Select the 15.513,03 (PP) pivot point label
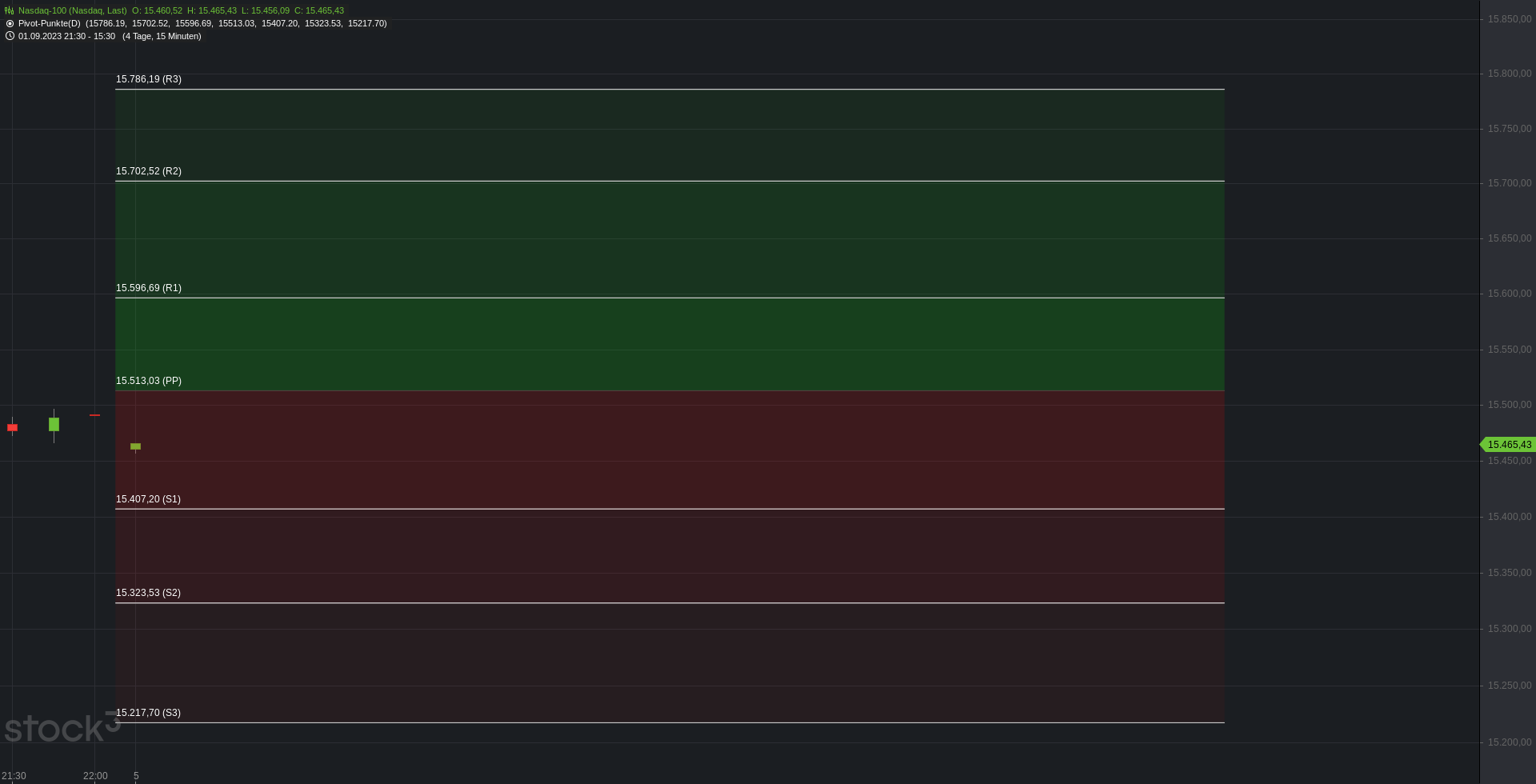1536x784 pixels. 149,381
